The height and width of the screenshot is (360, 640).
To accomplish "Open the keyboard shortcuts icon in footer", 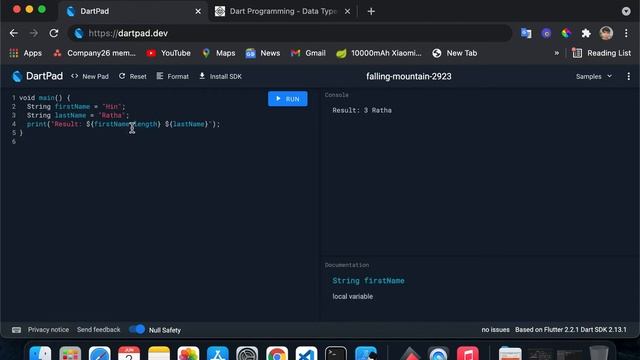I will tap(16, 330).
